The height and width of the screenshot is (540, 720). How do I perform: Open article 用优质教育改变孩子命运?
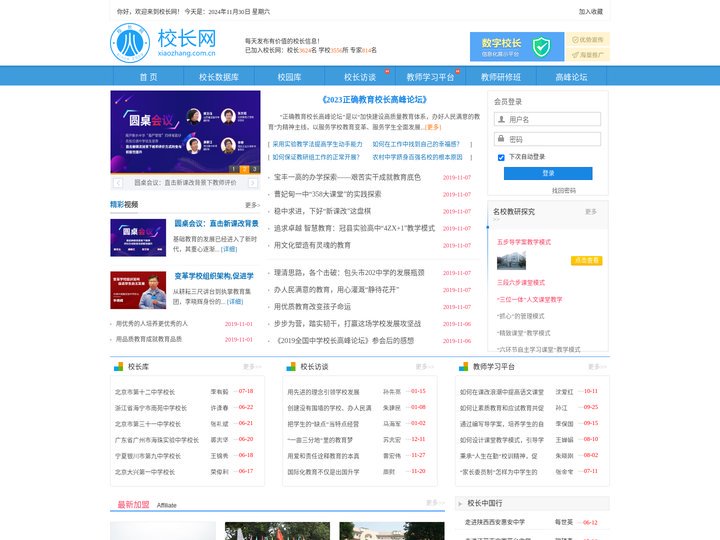312,307
